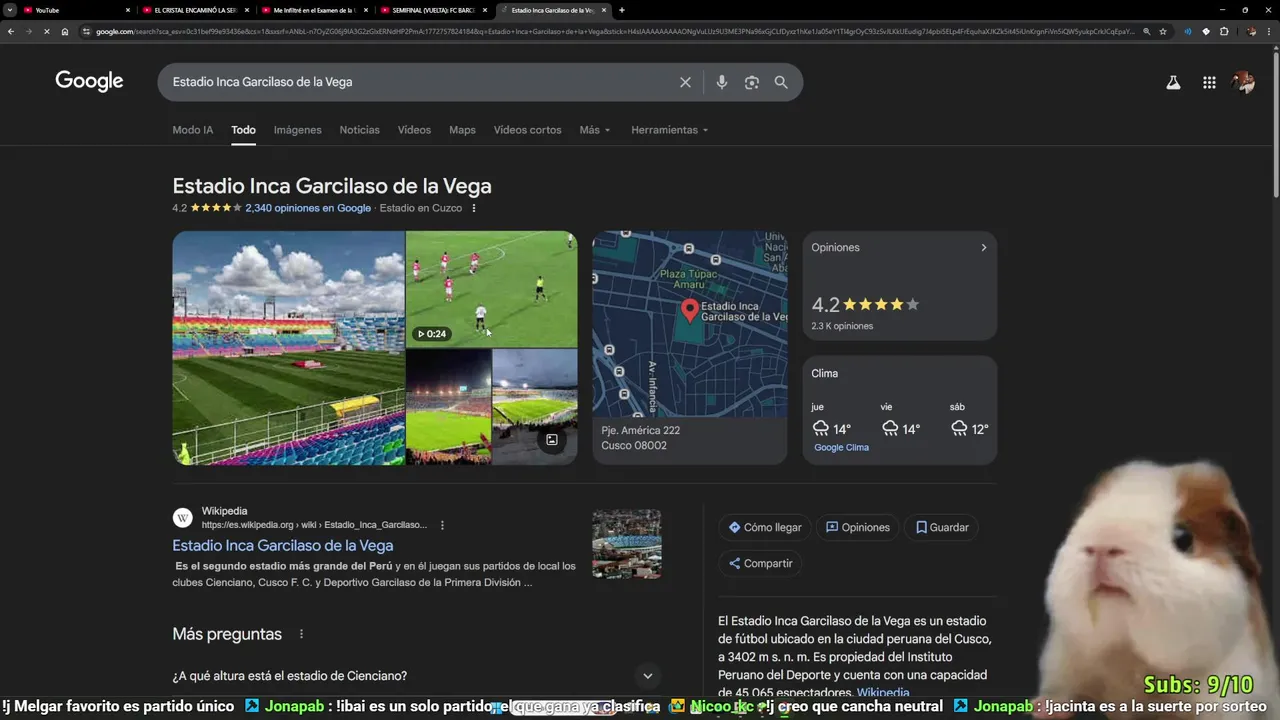This screenshot has height=720, width=1280.
Task: Select the Imágenes search tab
Action: (x=298, y=130)
